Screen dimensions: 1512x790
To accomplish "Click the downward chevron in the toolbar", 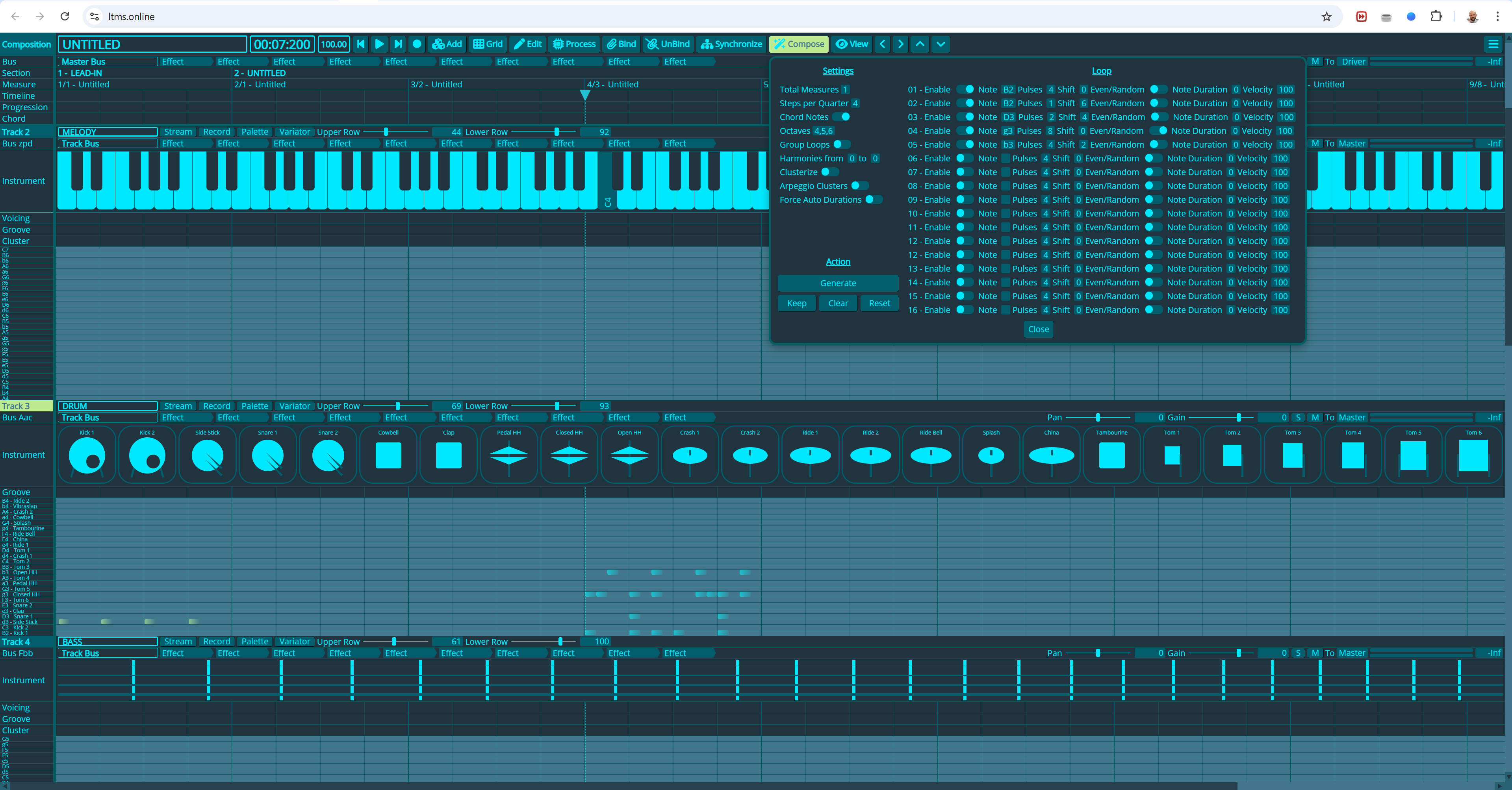I will click(940, 44).
